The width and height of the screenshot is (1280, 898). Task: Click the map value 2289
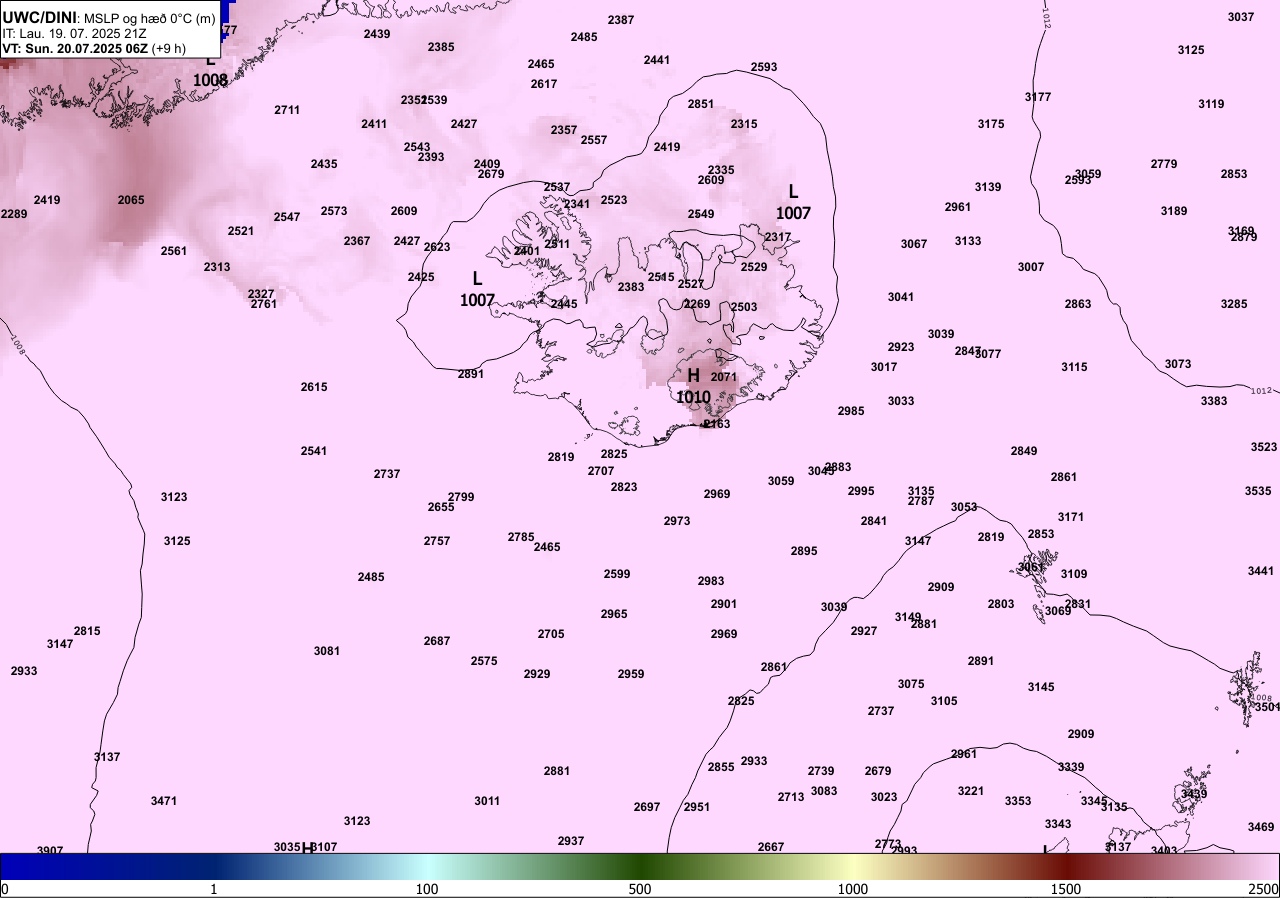pyautogui.click(x=14, y=214)
